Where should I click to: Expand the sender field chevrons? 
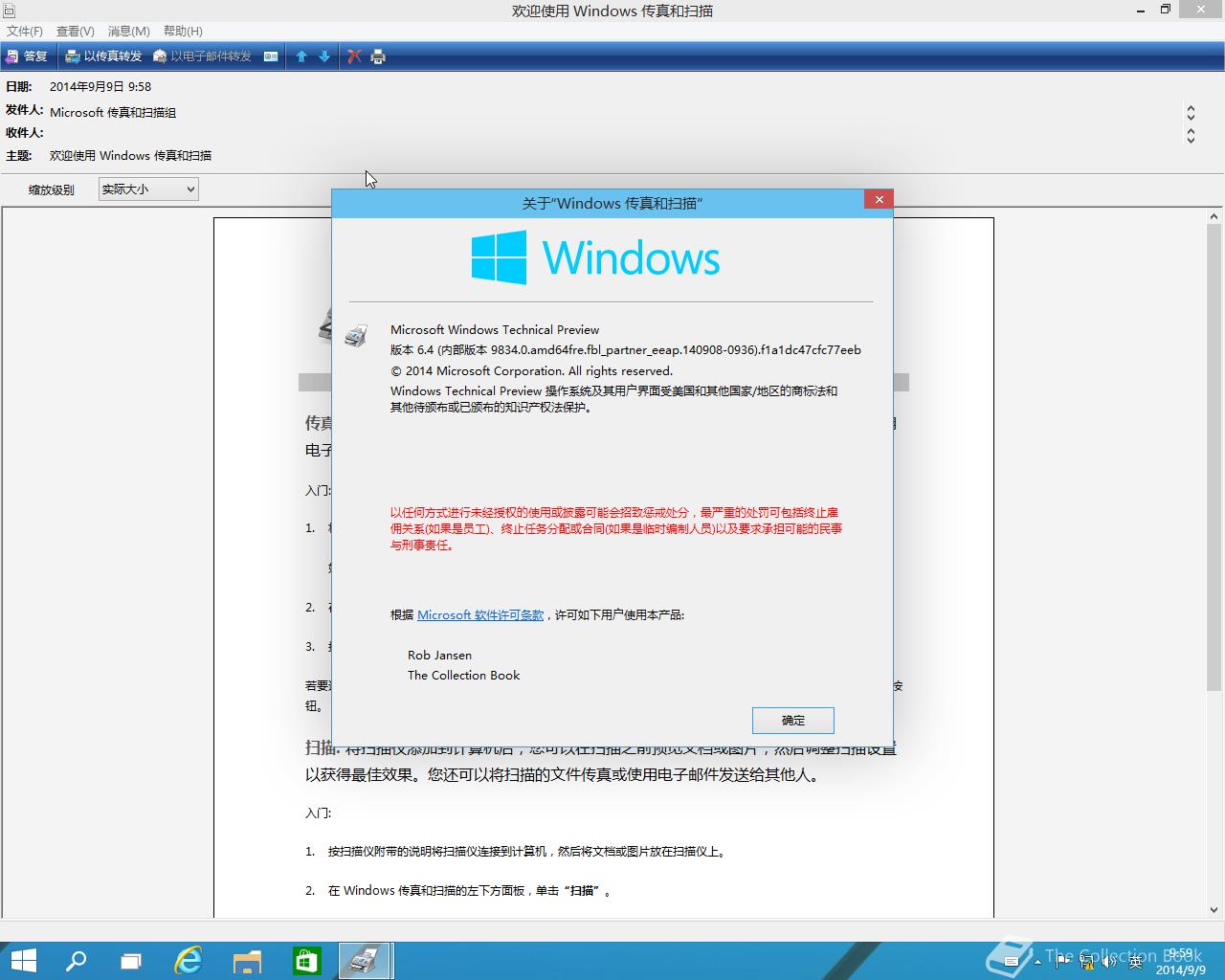point(1191,113)
